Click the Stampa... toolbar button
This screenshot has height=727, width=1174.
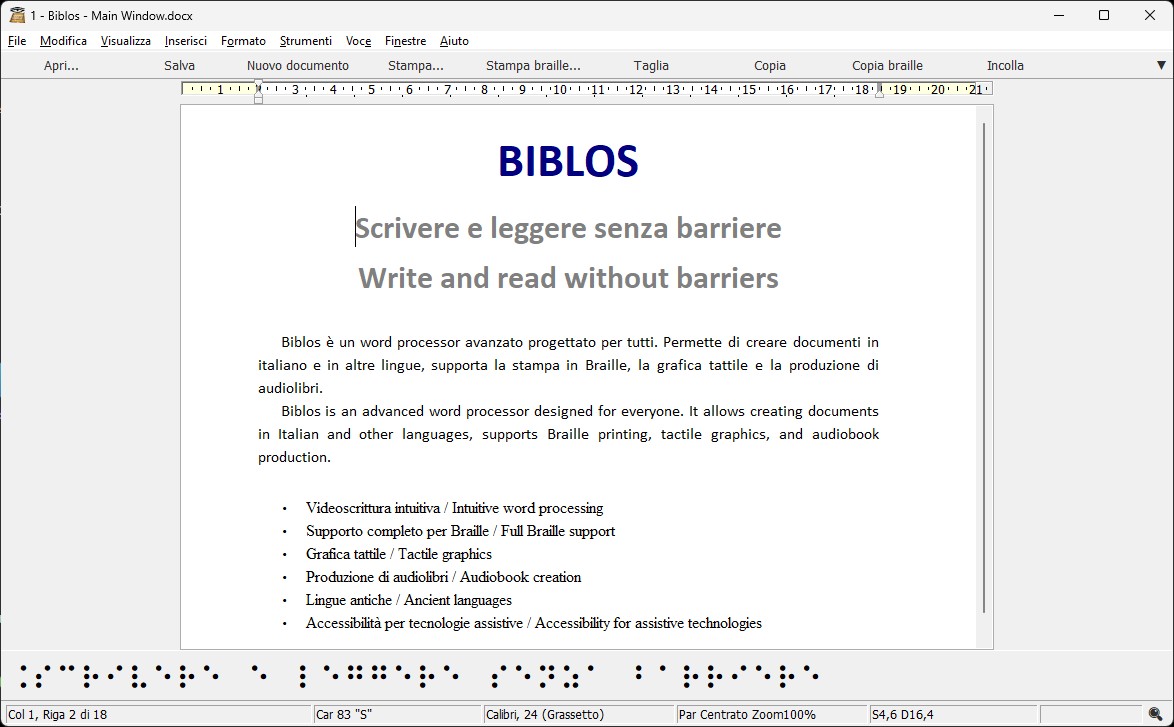point(416,66)
